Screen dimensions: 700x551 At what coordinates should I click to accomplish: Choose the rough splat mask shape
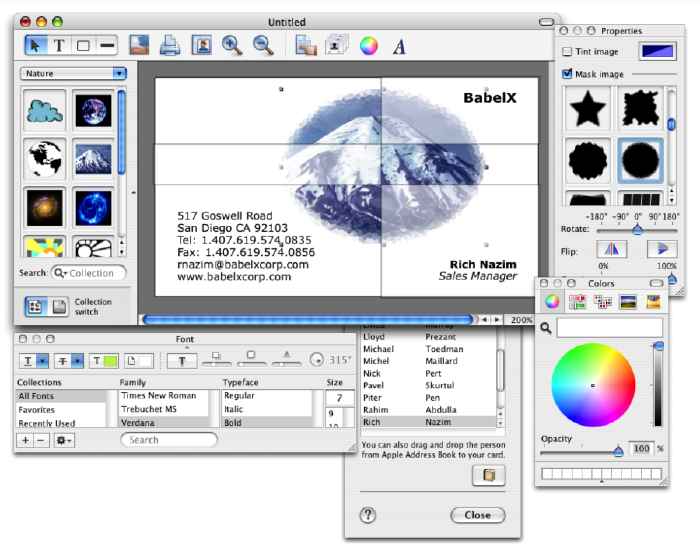click(x=640, y=109)
